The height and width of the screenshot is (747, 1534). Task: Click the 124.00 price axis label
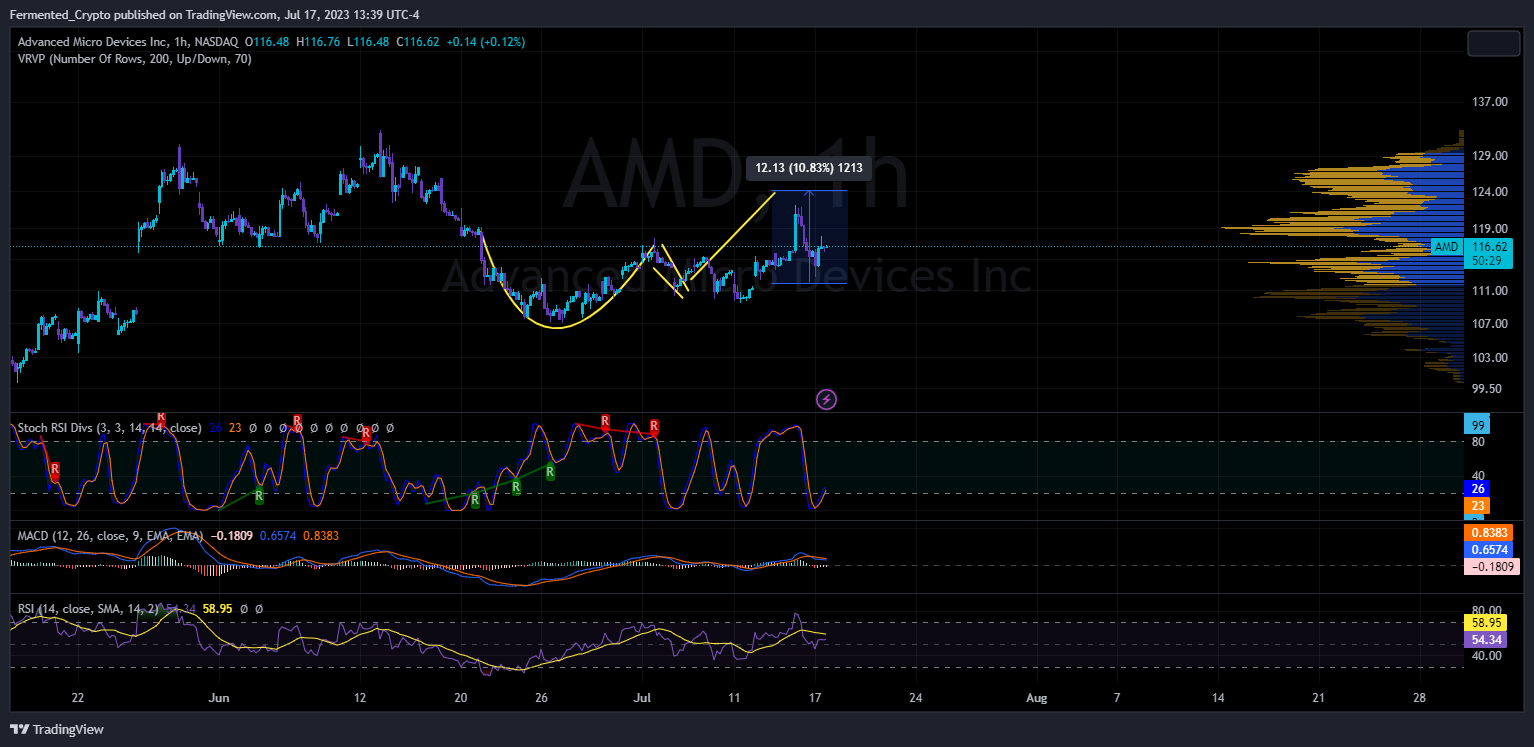point(1491,192)
